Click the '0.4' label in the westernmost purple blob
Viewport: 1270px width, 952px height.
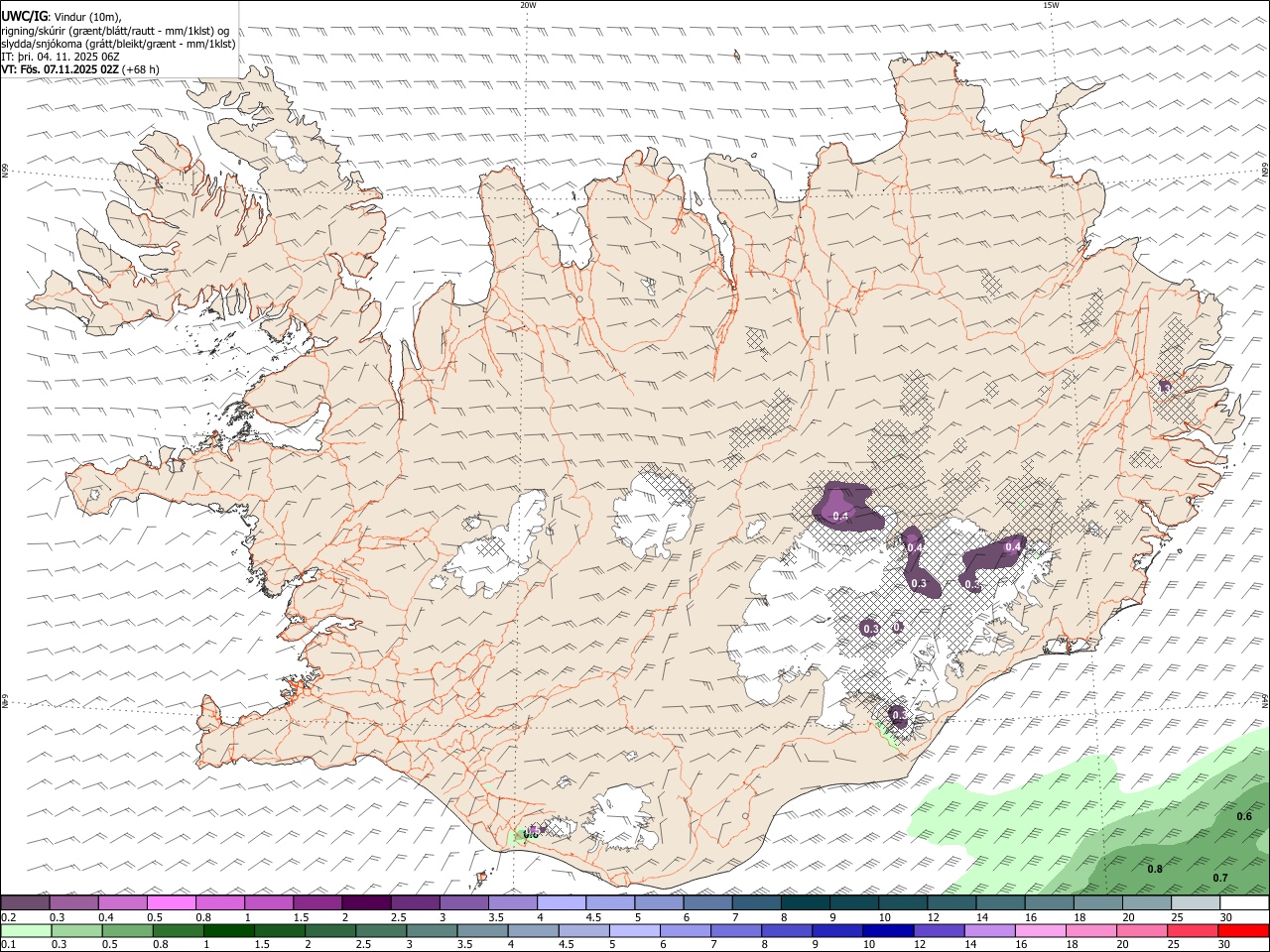coord(840,516)
